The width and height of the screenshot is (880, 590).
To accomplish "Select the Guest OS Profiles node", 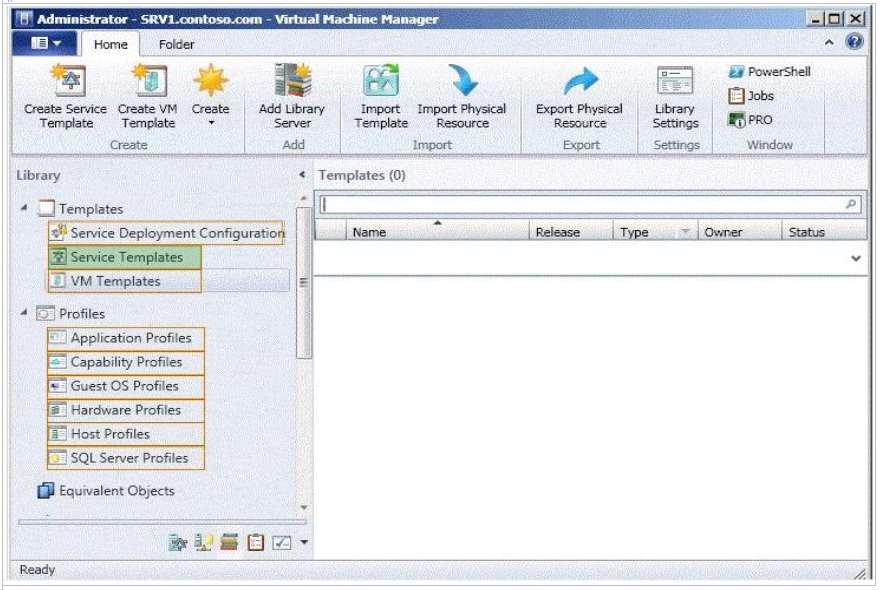I will 126,386.
